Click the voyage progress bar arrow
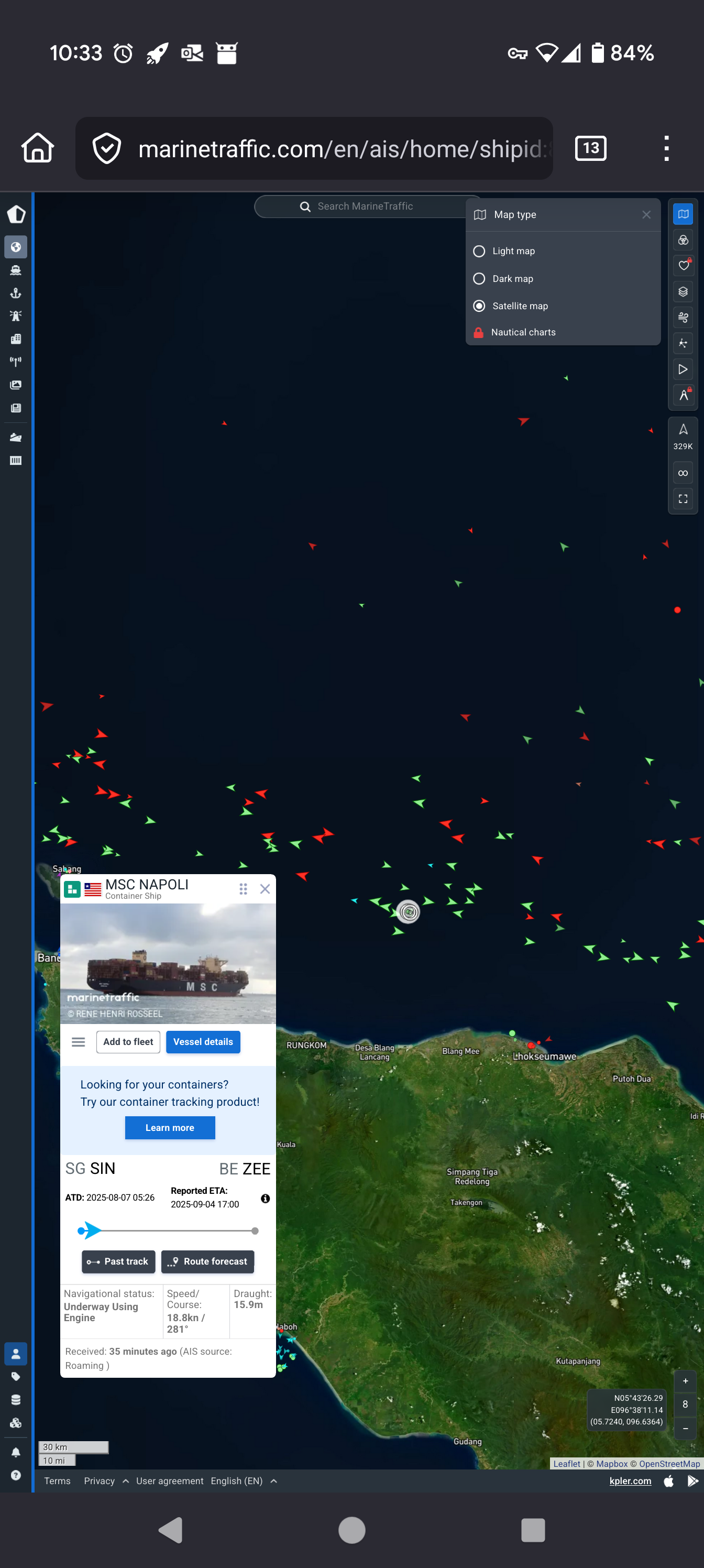This screenshot has height=1568, width=704. 91,1230
